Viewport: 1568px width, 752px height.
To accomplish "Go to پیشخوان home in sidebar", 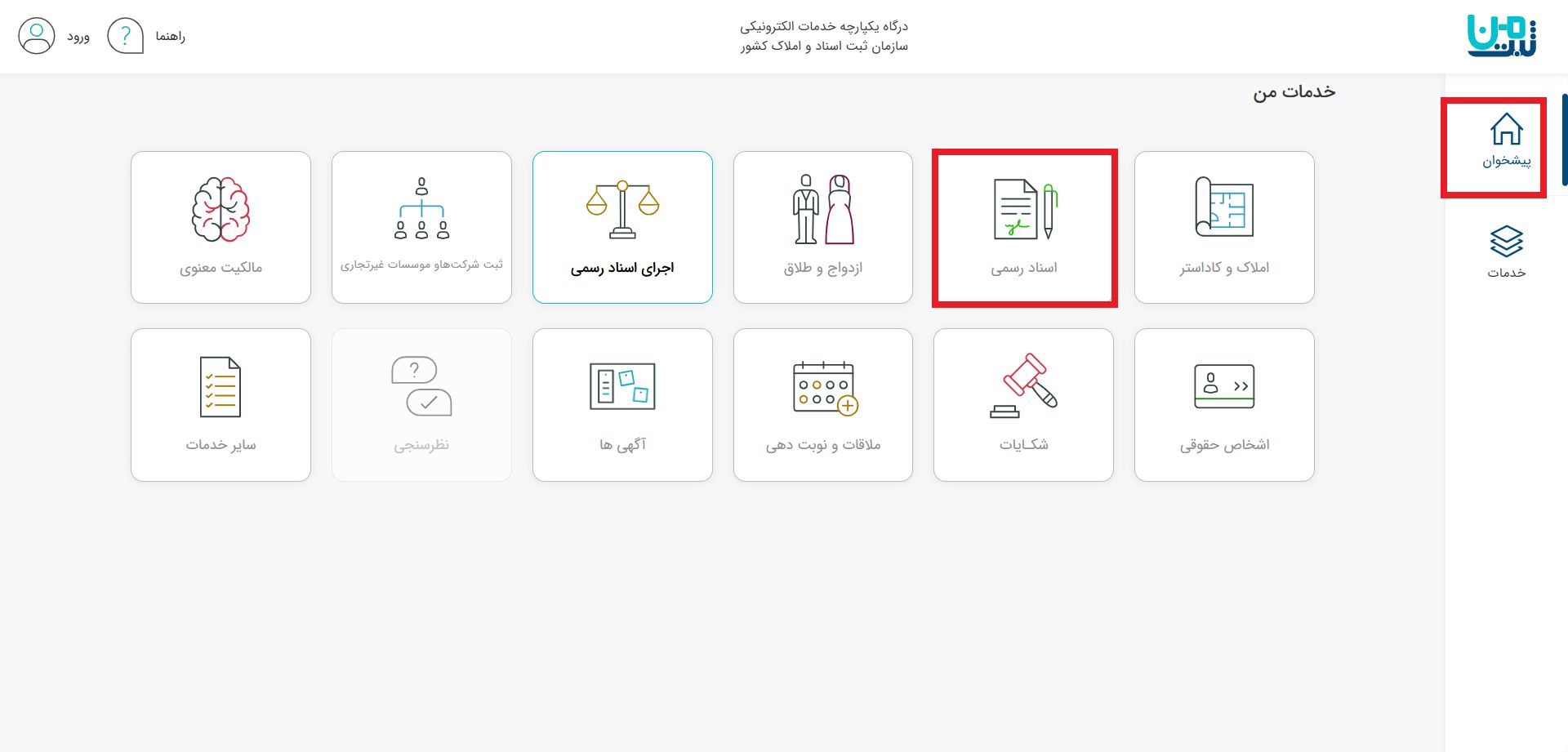I will 1506,140.
